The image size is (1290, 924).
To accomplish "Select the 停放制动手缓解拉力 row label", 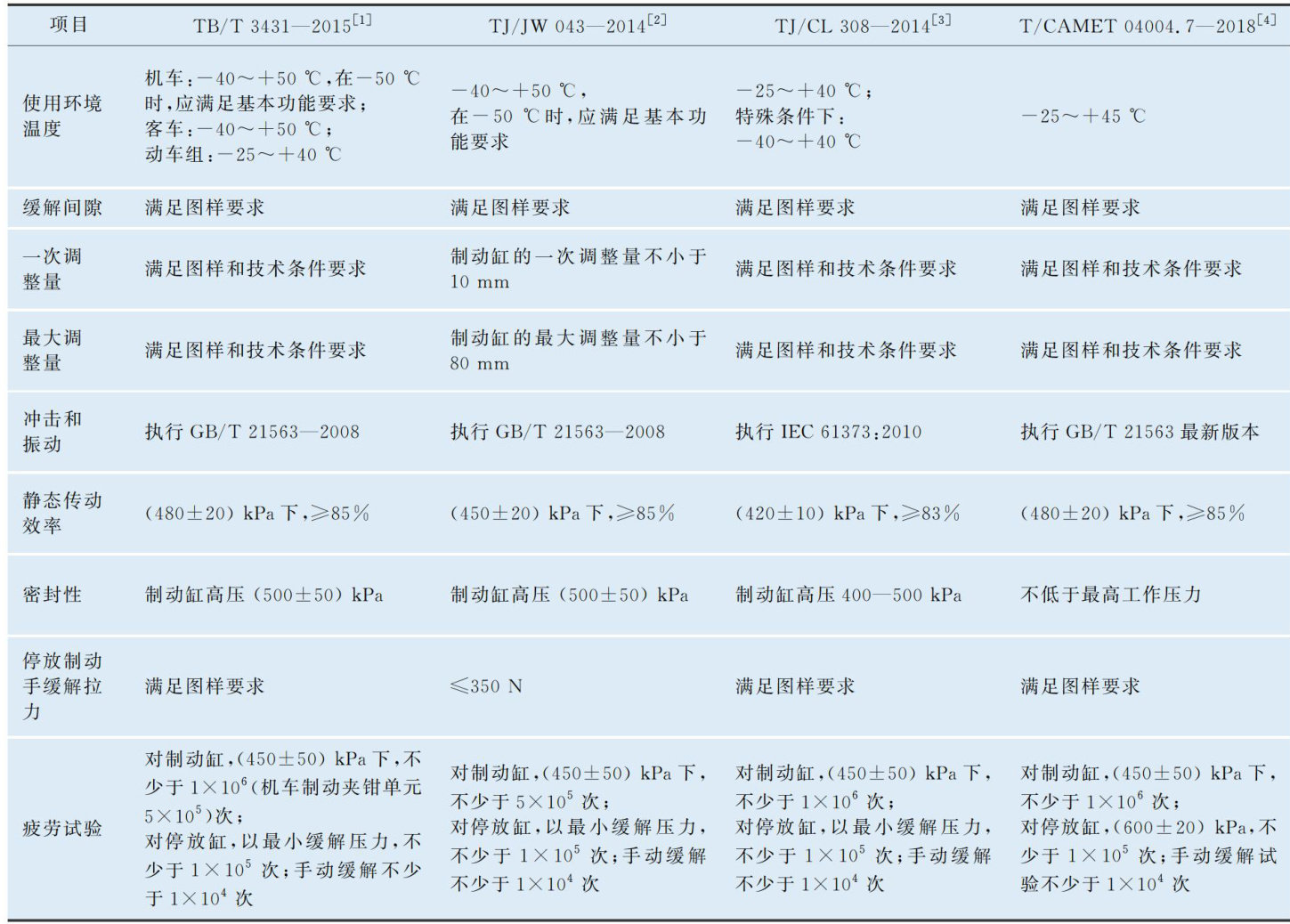I will (x=62, y=685).
